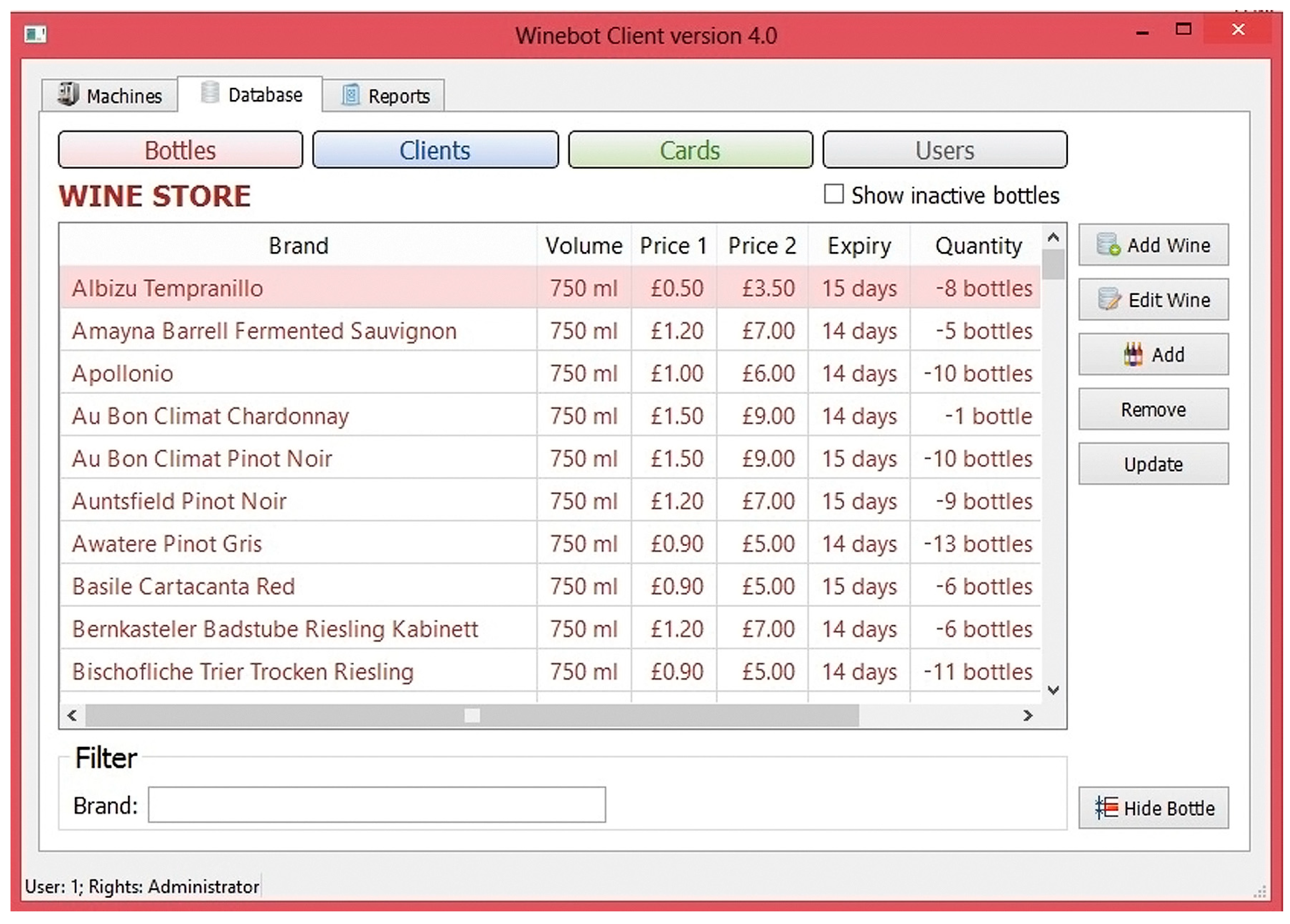Click the Edit Wine pencil icon
Viewport: 1290px width, 924px height.
click(x=1109, y=299)
